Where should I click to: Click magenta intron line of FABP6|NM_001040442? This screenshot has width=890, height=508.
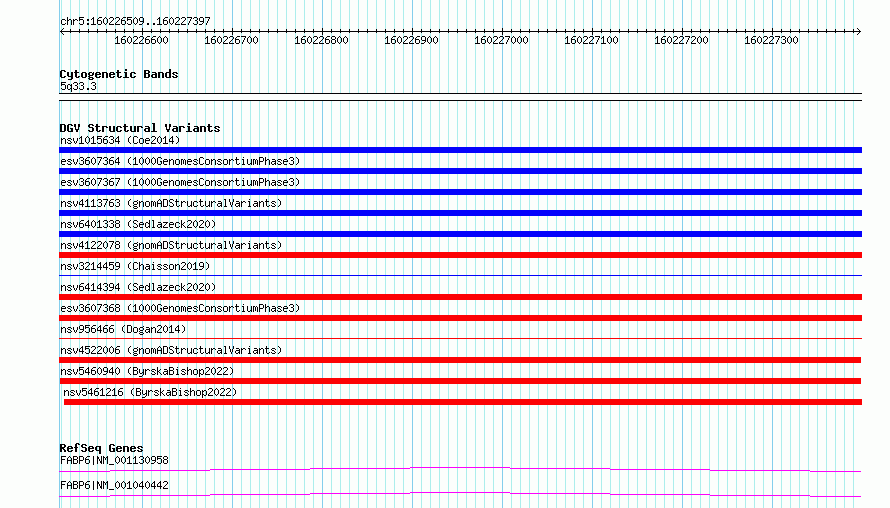[x=460, y=494]
